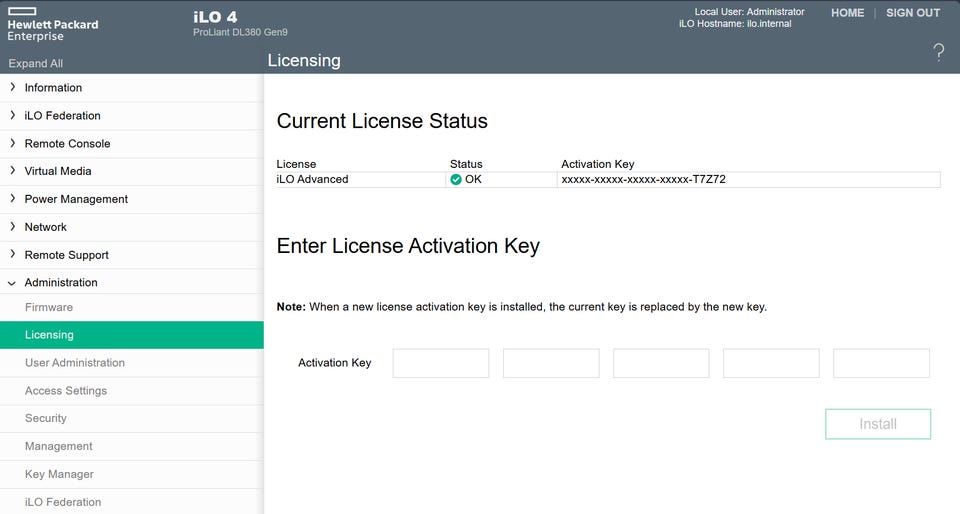Image resolution: width=960 pixels, height=514 pixels.
Task: Expand the Virtual Media chevron
Action: point(12,171)
